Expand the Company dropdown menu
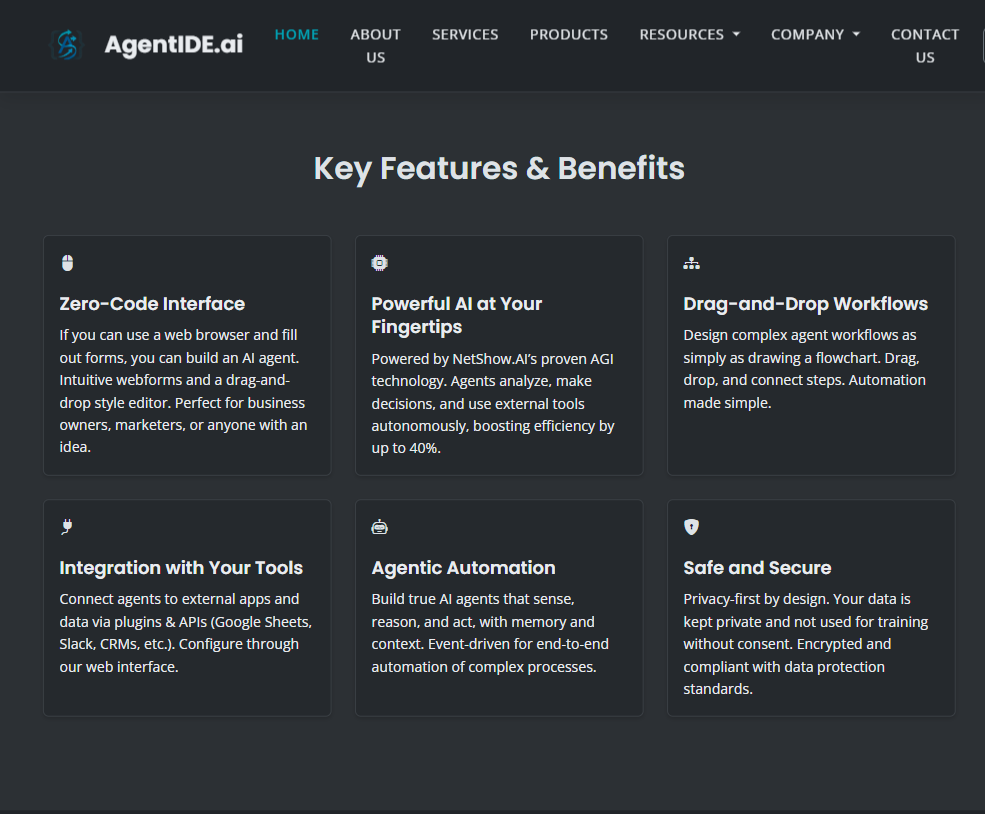 815,34
